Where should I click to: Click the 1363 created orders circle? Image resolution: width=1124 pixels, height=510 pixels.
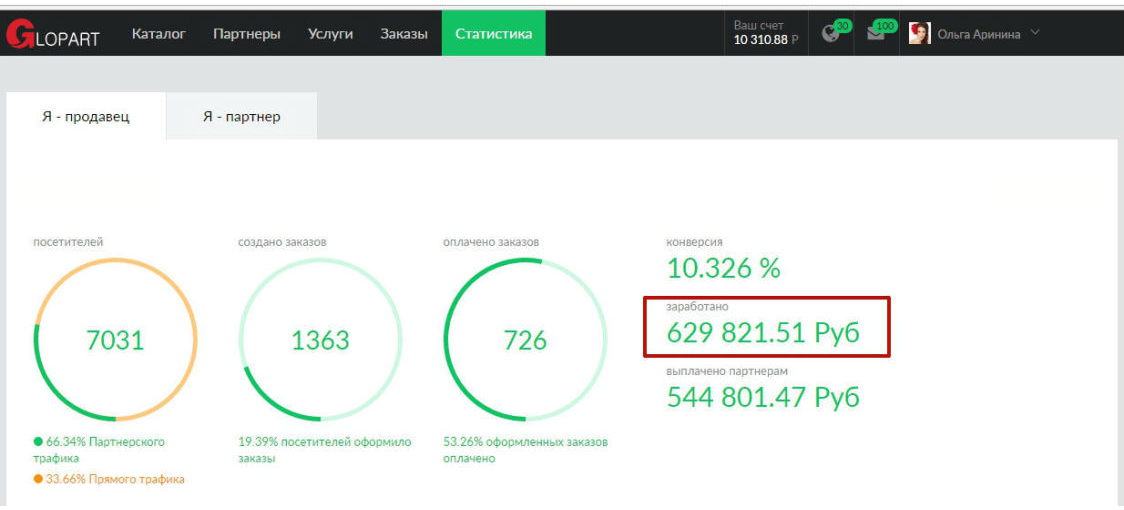320,340
